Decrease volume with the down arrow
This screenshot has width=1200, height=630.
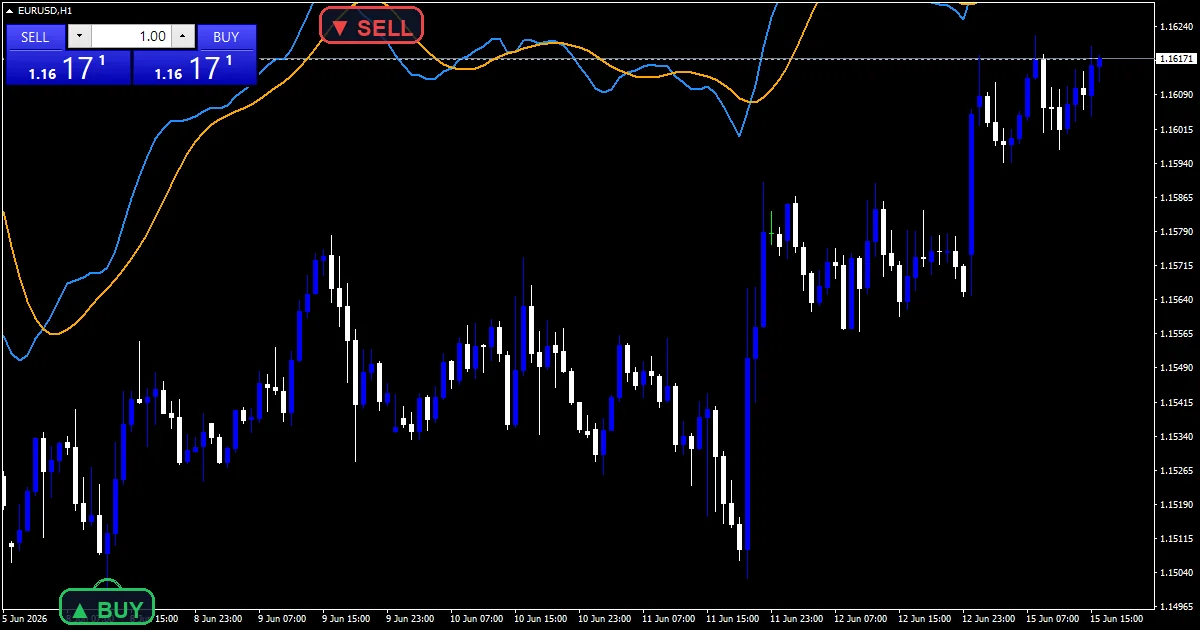point(79,37)
